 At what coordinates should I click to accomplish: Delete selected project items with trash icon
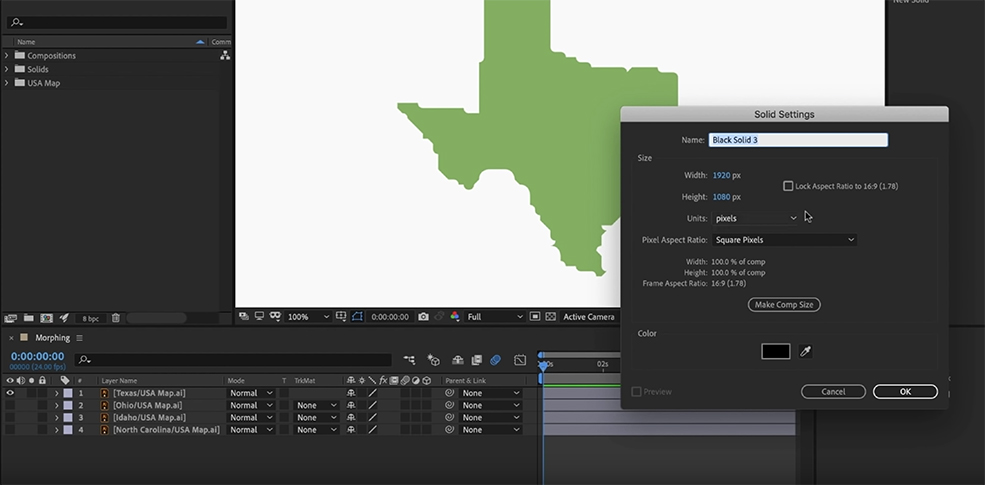click(x=116, y=319)
